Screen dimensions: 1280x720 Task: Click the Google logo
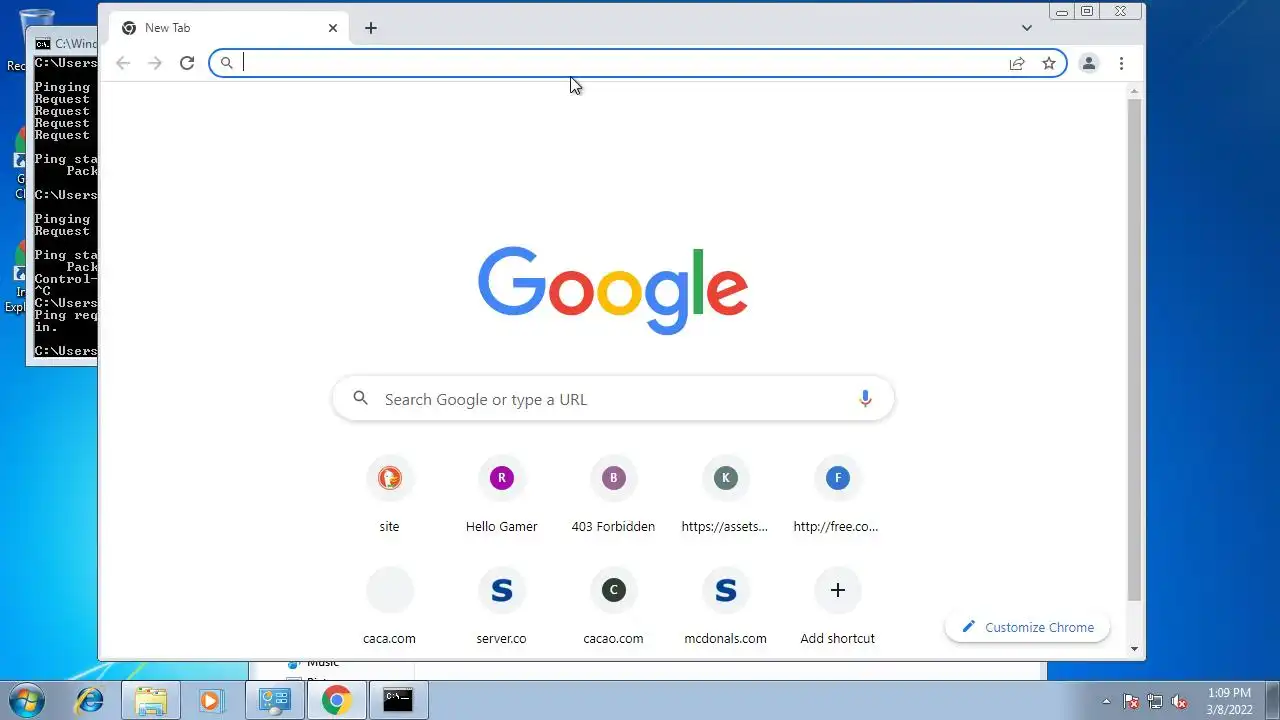tap(613, 290)
